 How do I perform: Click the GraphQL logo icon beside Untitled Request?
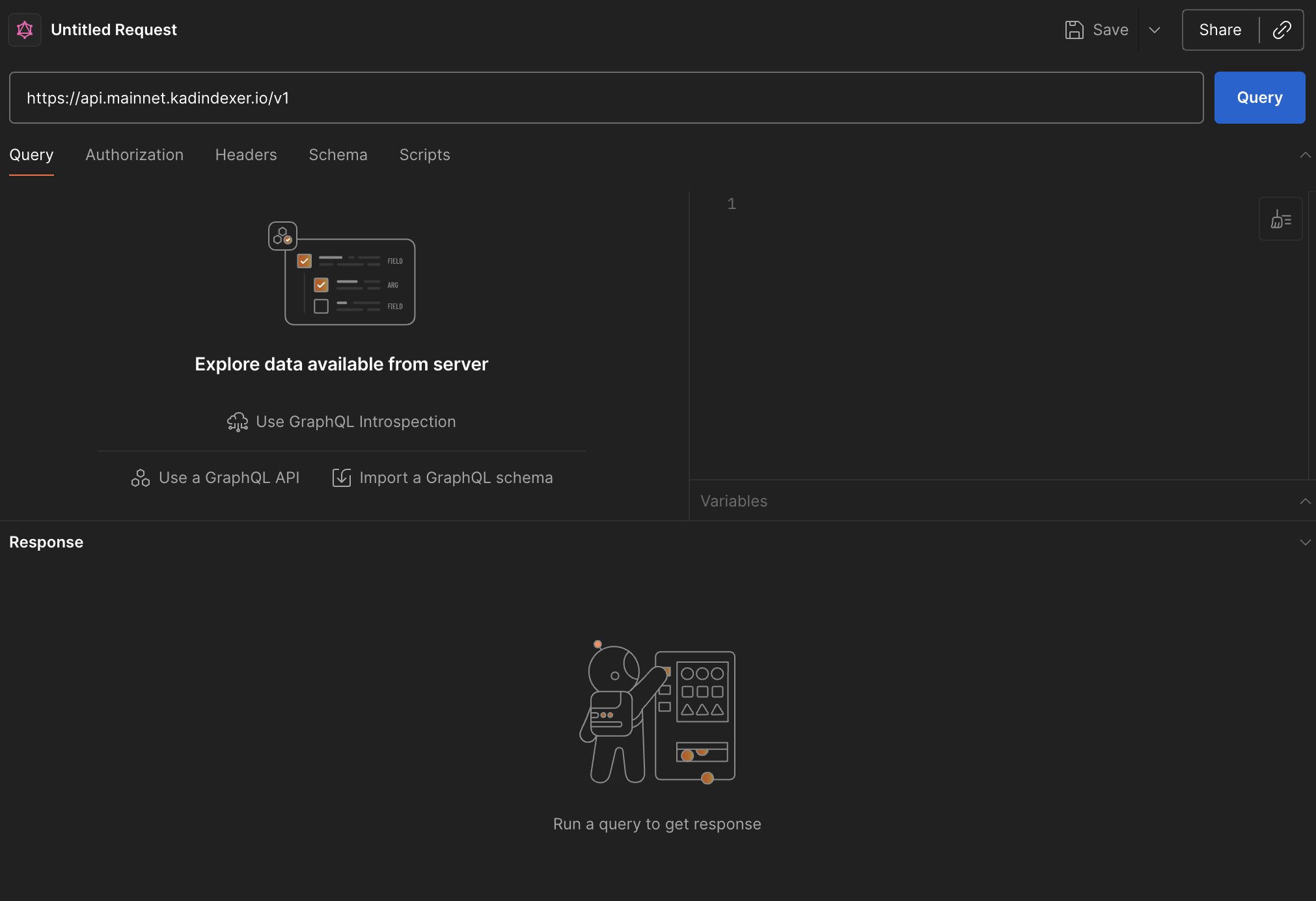coord(25,30)
